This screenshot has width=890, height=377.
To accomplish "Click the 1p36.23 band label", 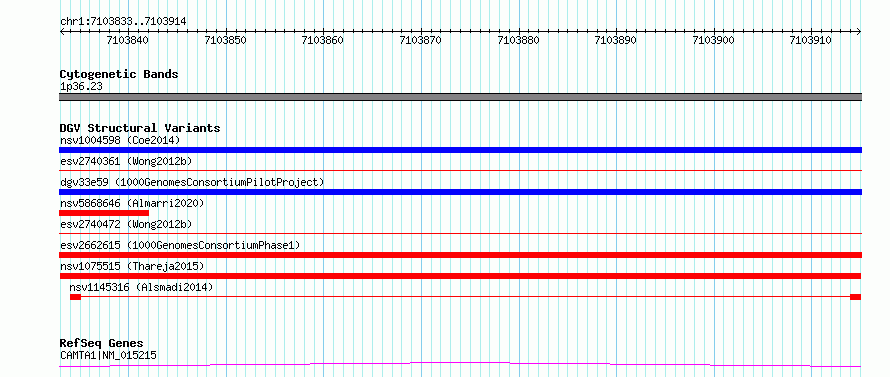I will pyautogui.click(x=81, y=86).
